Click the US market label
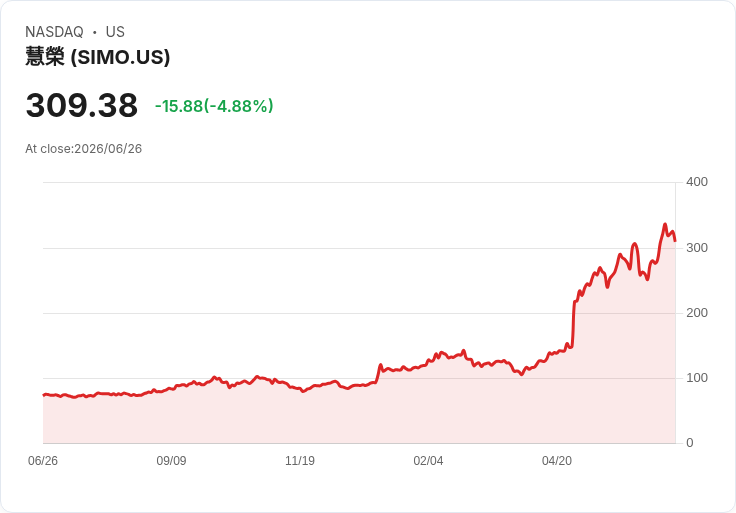The width and height of the screenshot is (736, 513). (115, 32)
